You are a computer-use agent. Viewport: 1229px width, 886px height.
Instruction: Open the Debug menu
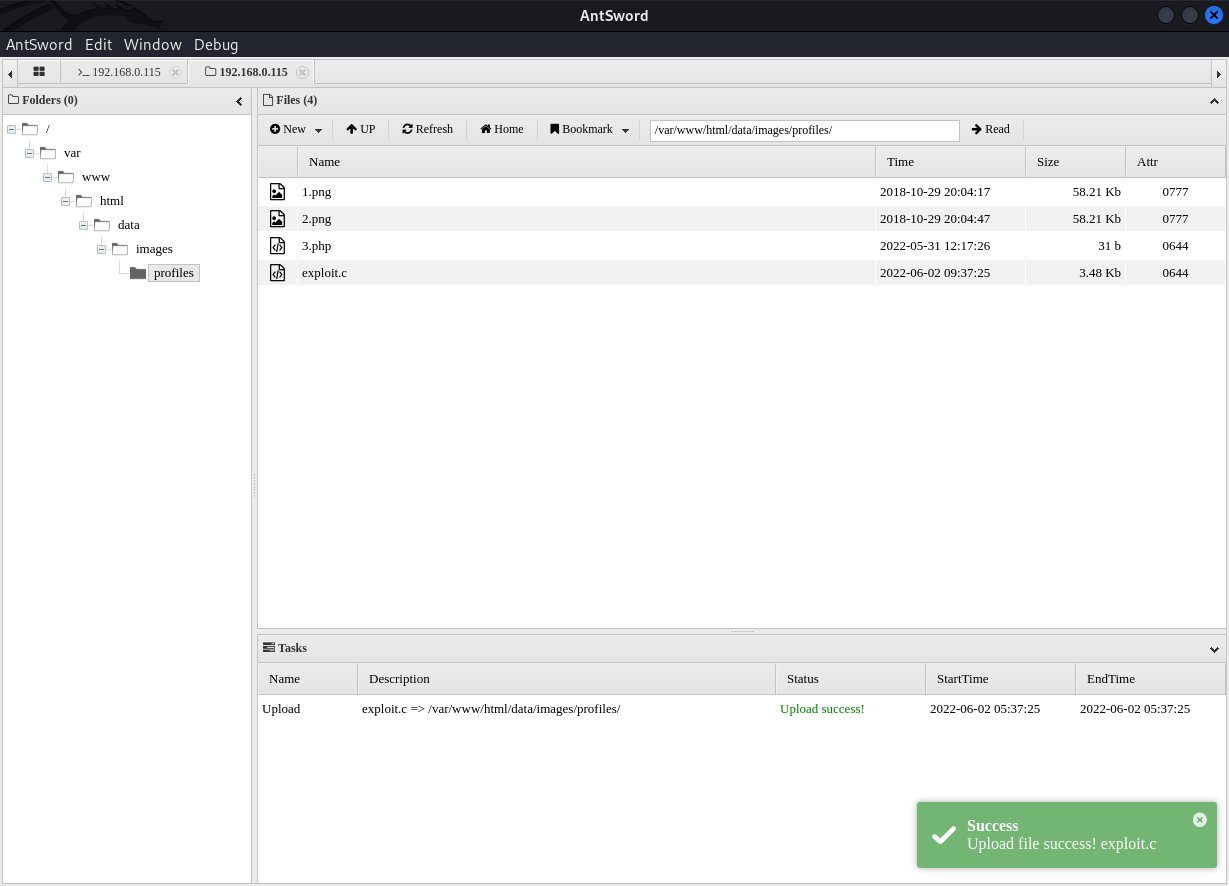point(216,44)
